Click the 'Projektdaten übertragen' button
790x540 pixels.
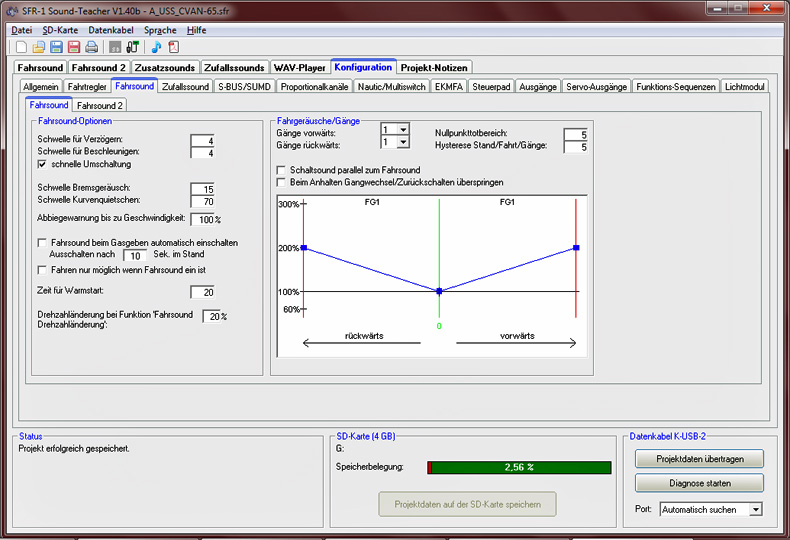699,459
